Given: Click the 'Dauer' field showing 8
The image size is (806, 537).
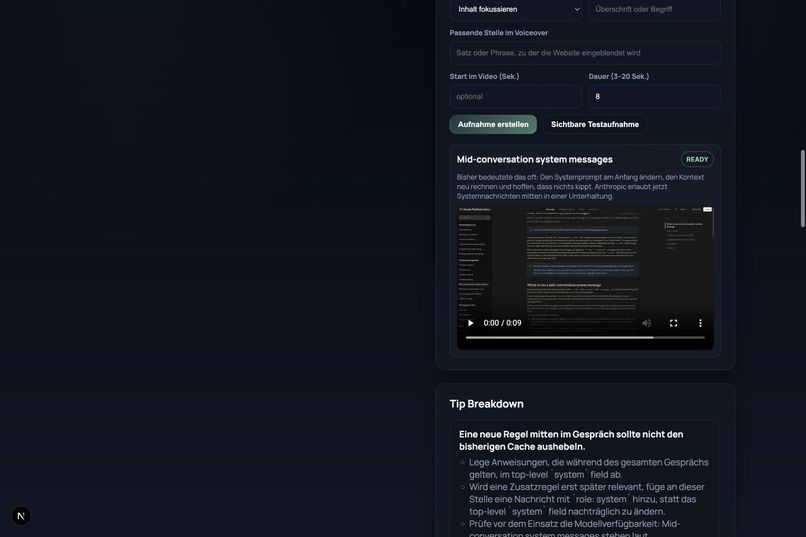Looking at the screenshot, I should [x=654, y=97].
